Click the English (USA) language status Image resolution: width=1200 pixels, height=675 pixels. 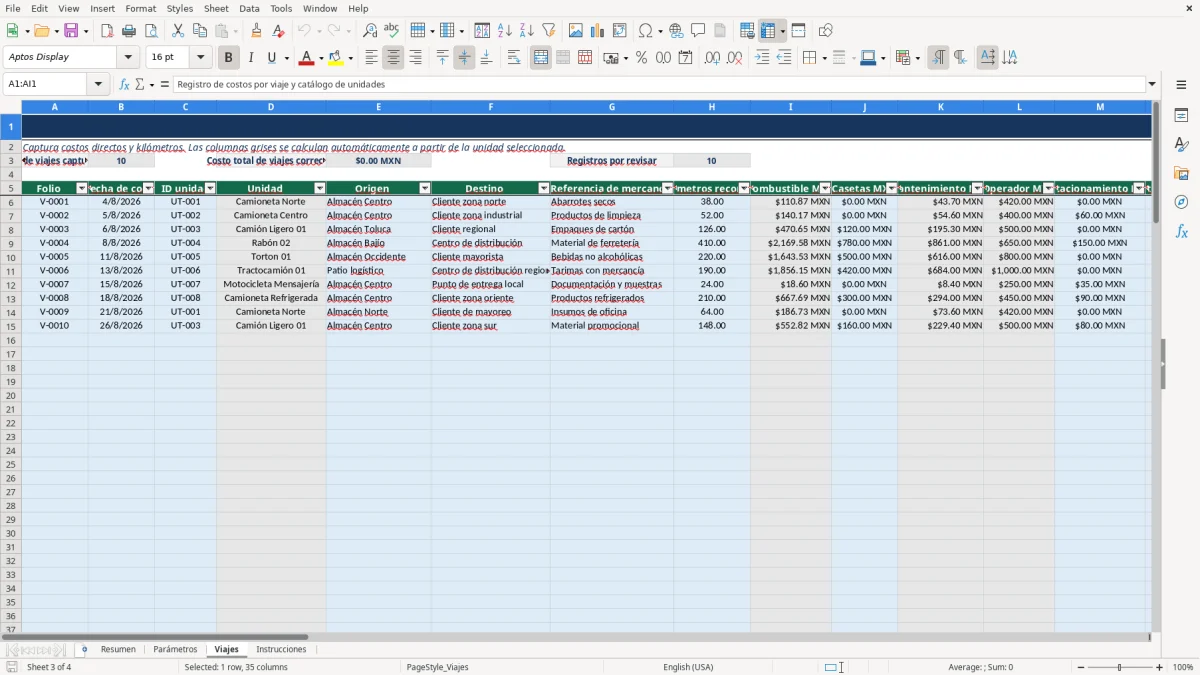(688, 667)
